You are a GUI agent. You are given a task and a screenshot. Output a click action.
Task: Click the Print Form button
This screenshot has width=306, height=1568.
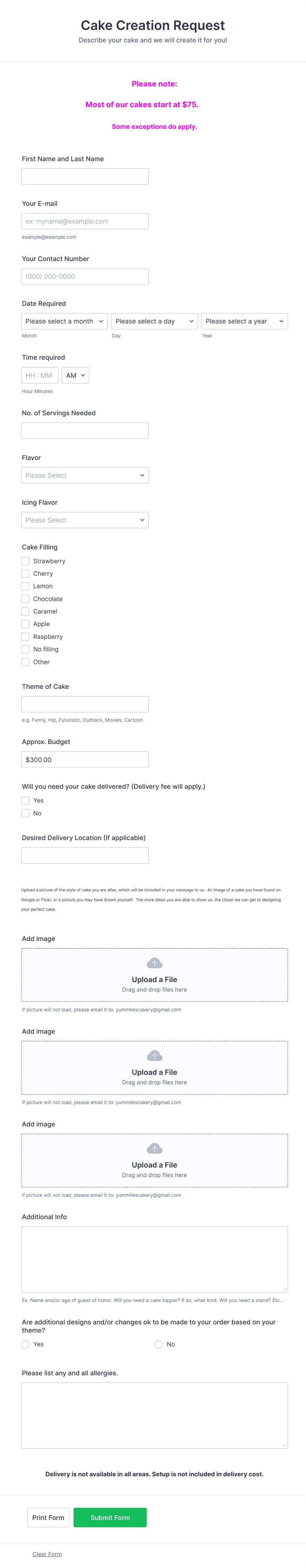pyautogui.click(x=48, y=1517)
